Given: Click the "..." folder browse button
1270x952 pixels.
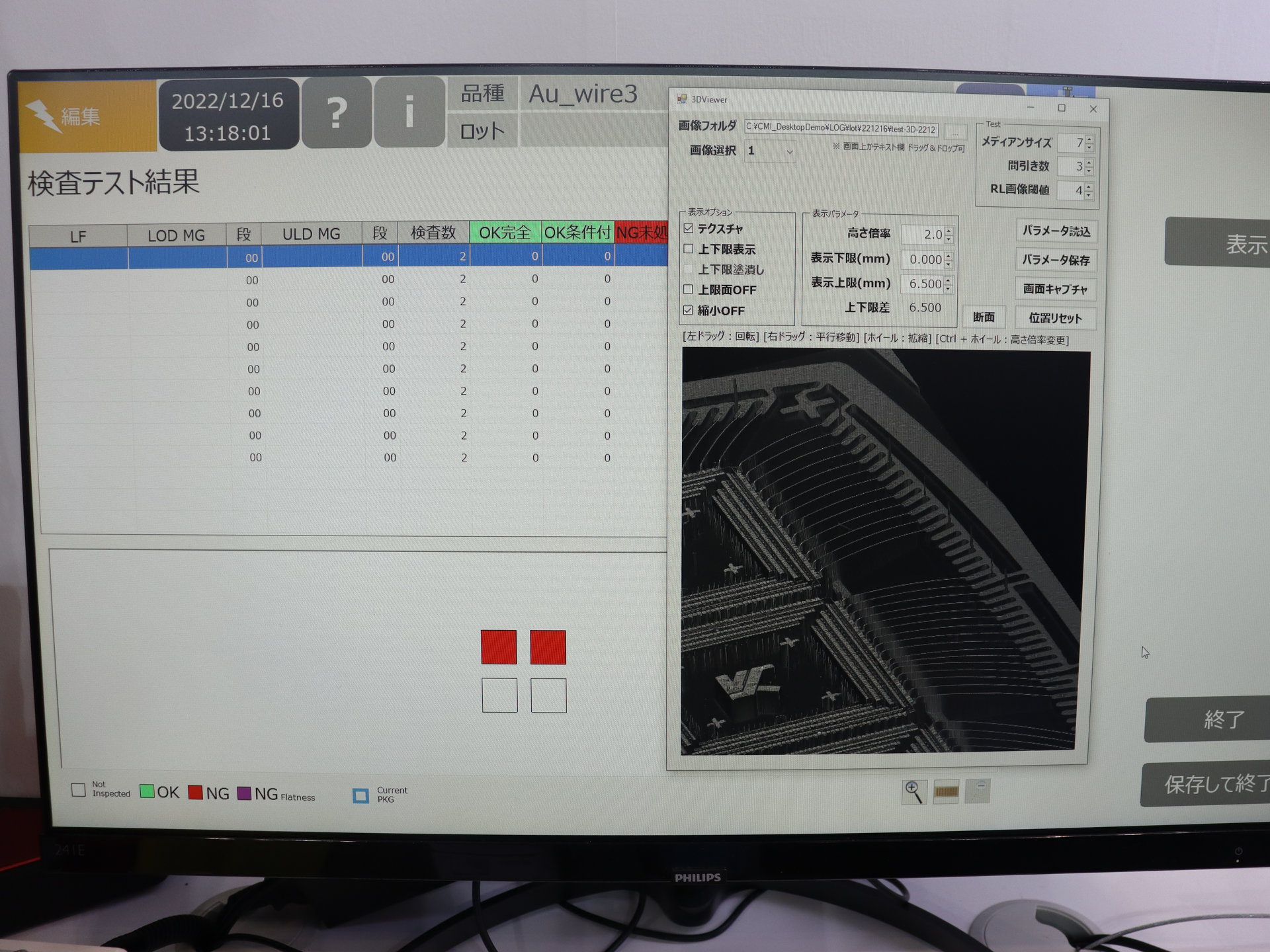Looking at the screenshot, I should click(x=954, y=131).
